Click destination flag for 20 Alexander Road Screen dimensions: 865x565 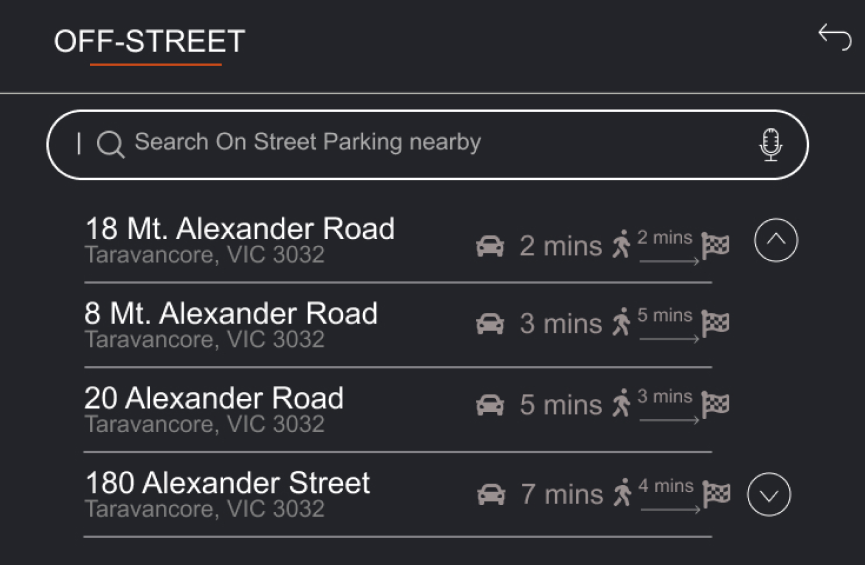pos(715,404)
